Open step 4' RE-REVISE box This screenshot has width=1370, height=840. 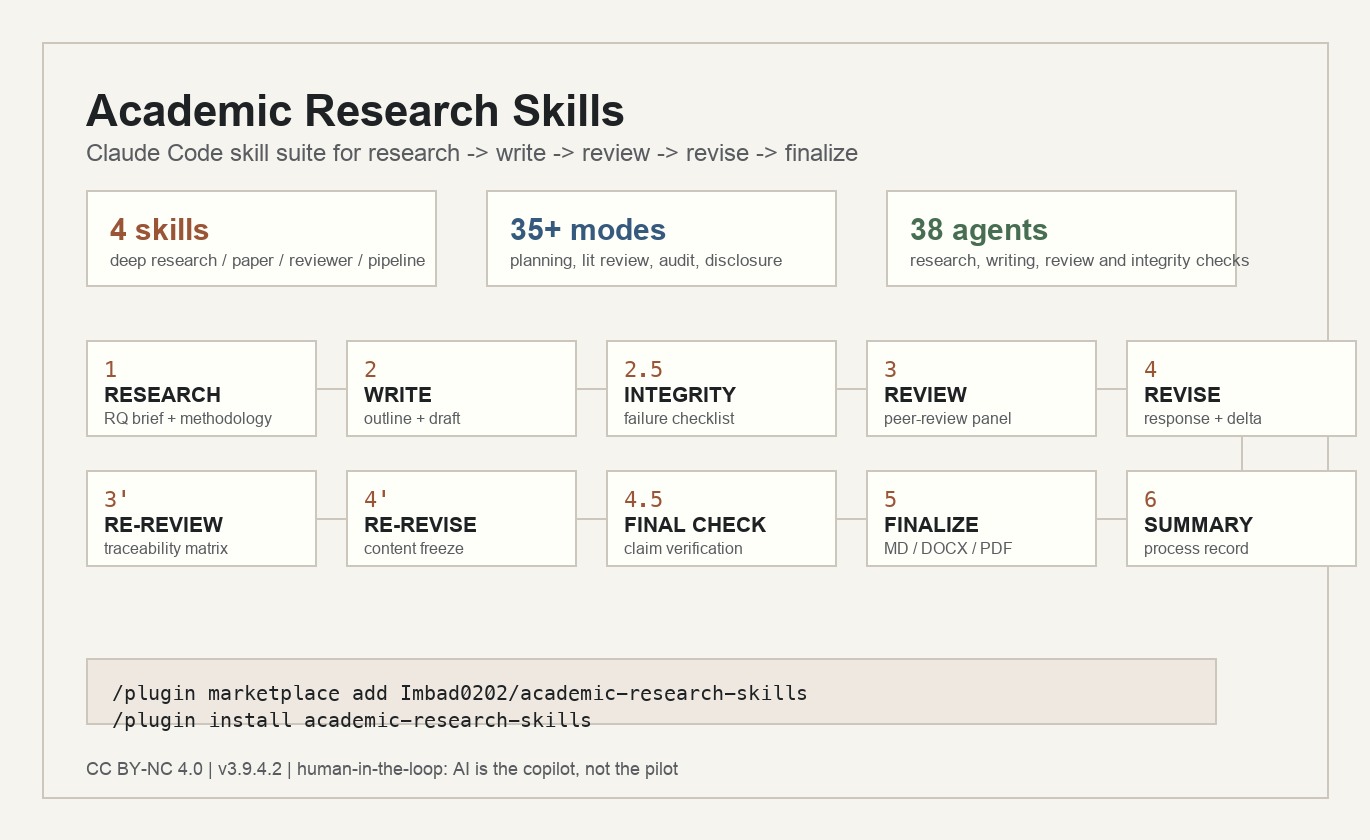[x=461, y=518]
